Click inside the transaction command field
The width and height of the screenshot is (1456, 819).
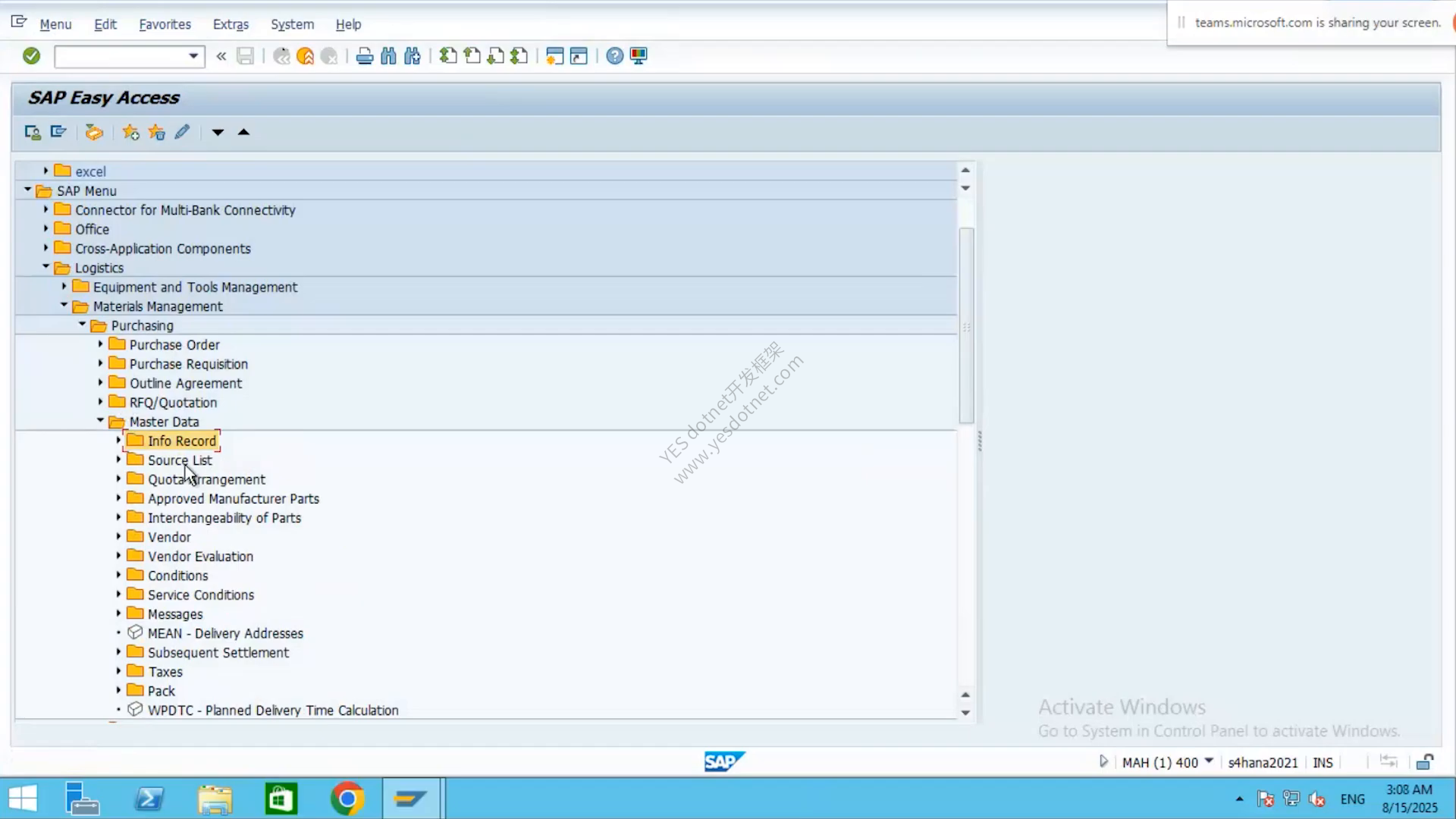pyautogui.click(x=121, y=56)
